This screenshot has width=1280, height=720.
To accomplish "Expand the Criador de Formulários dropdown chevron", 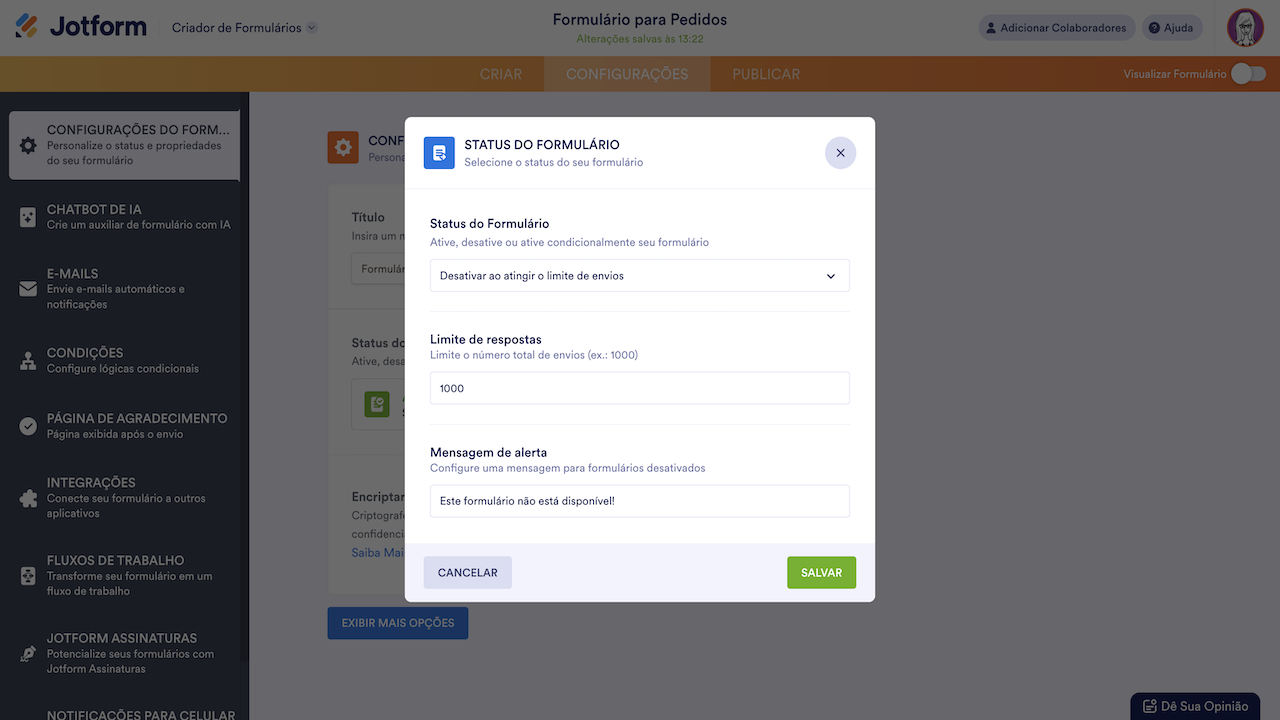I will 311,28.
